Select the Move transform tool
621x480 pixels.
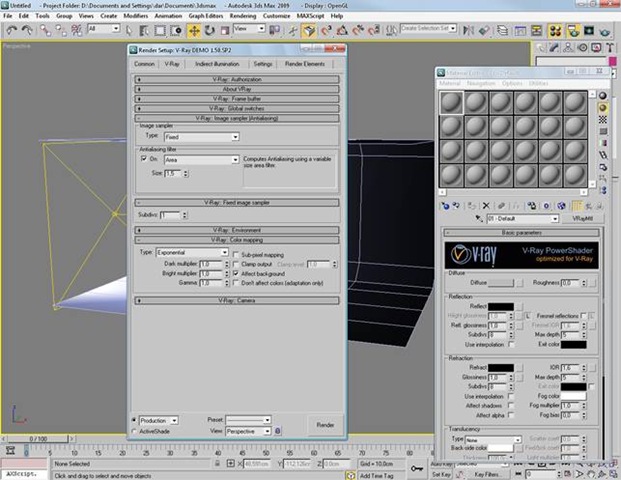(x=193, y=30)
